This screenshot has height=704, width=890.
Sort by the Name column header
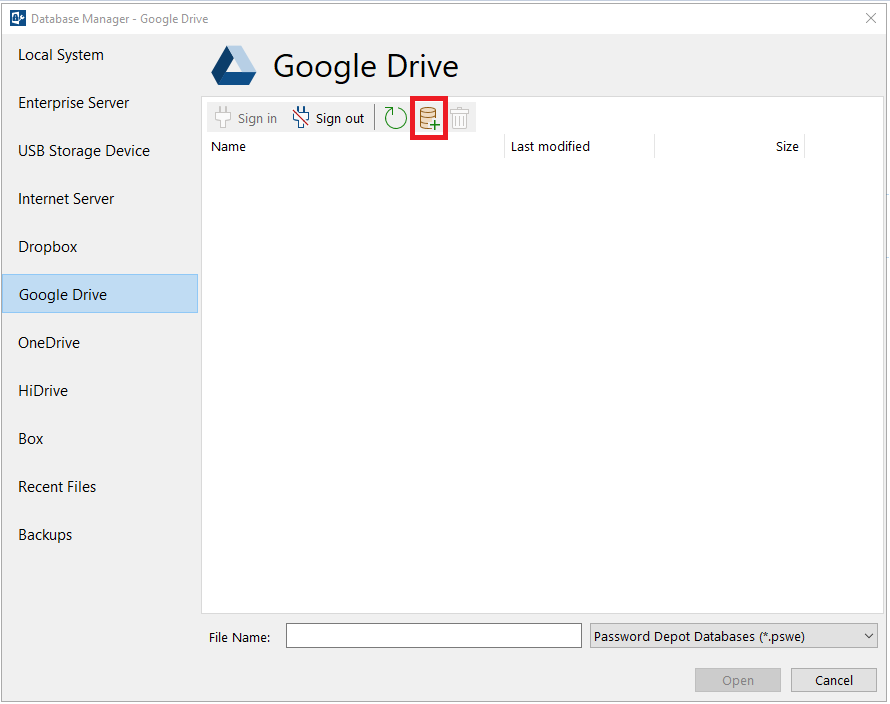coord(355,146)
